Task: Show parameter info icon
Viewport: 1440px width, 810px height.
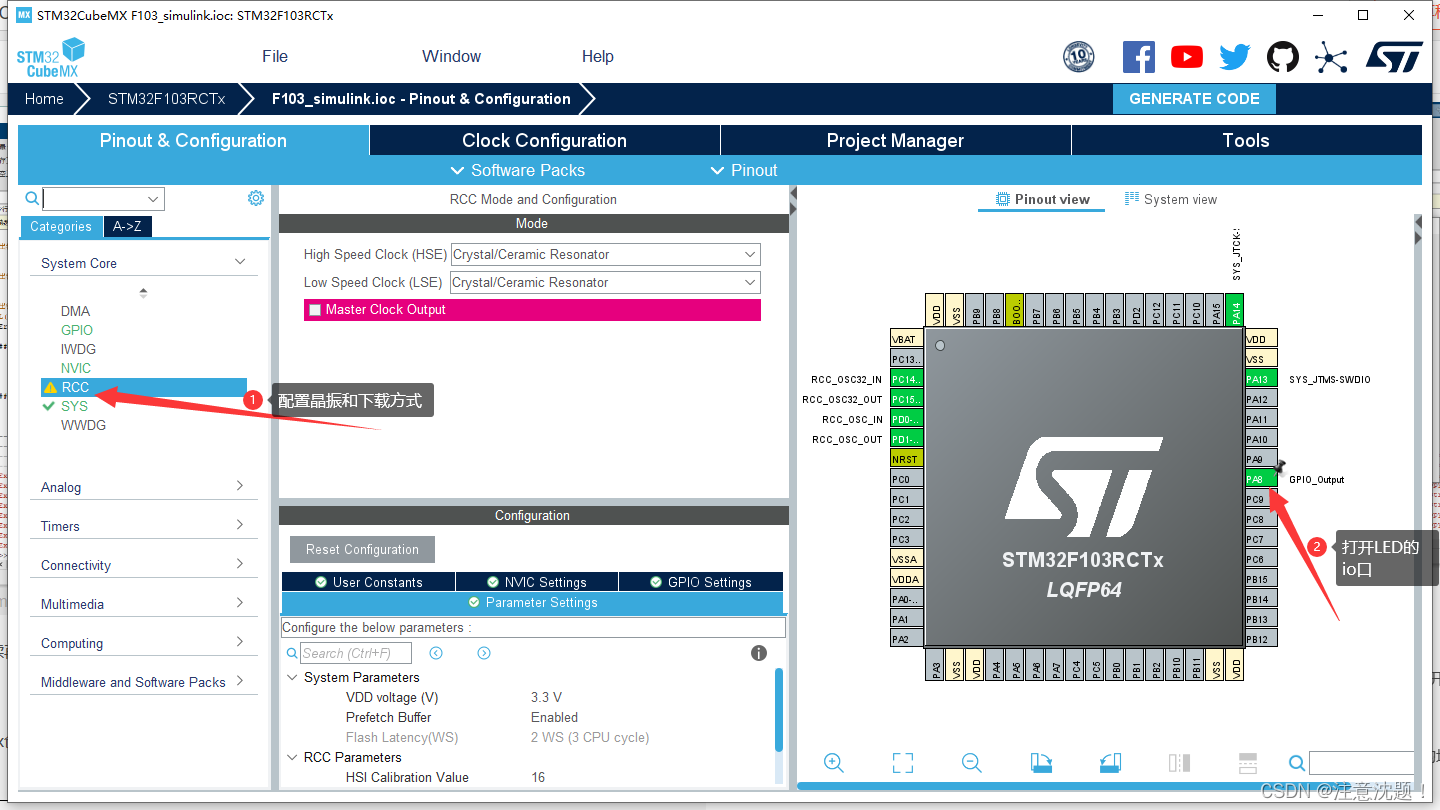Action: click(759, 653)
